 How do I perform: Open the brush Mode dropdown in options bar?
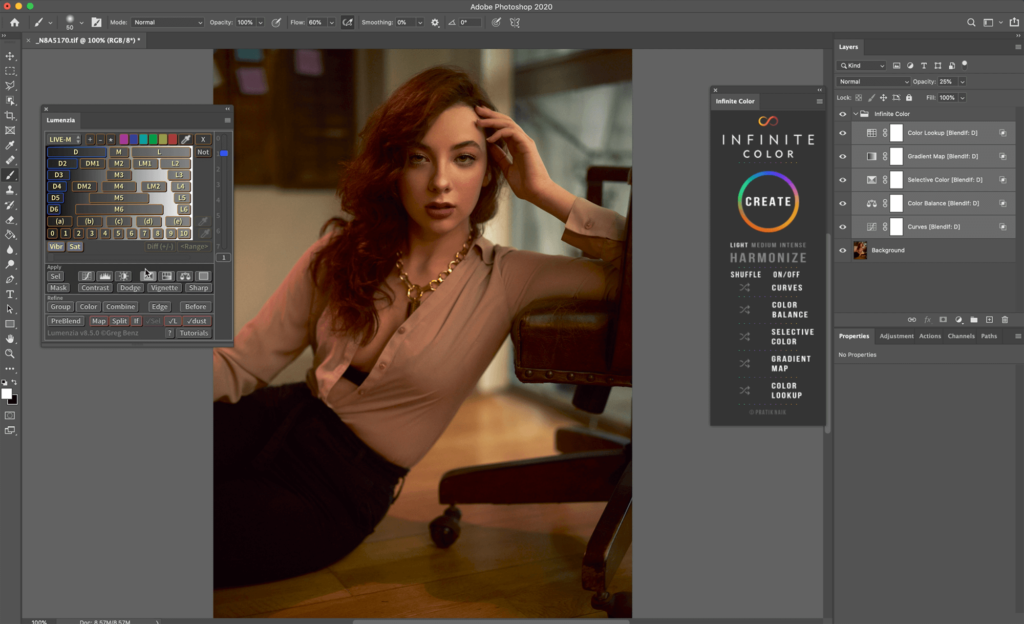[168, 22]
